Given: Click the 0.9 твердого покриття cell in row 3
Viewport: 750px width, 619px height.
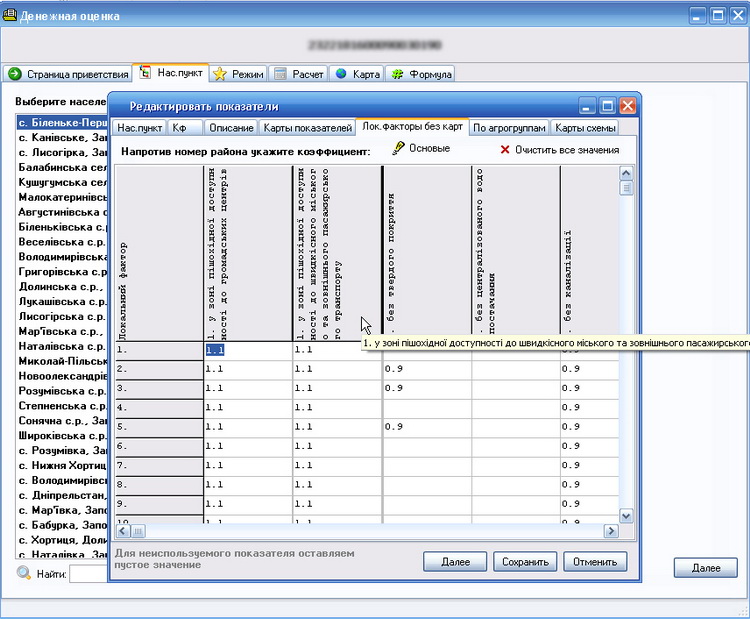Looking at the screenshot, I should coord(427,388).
